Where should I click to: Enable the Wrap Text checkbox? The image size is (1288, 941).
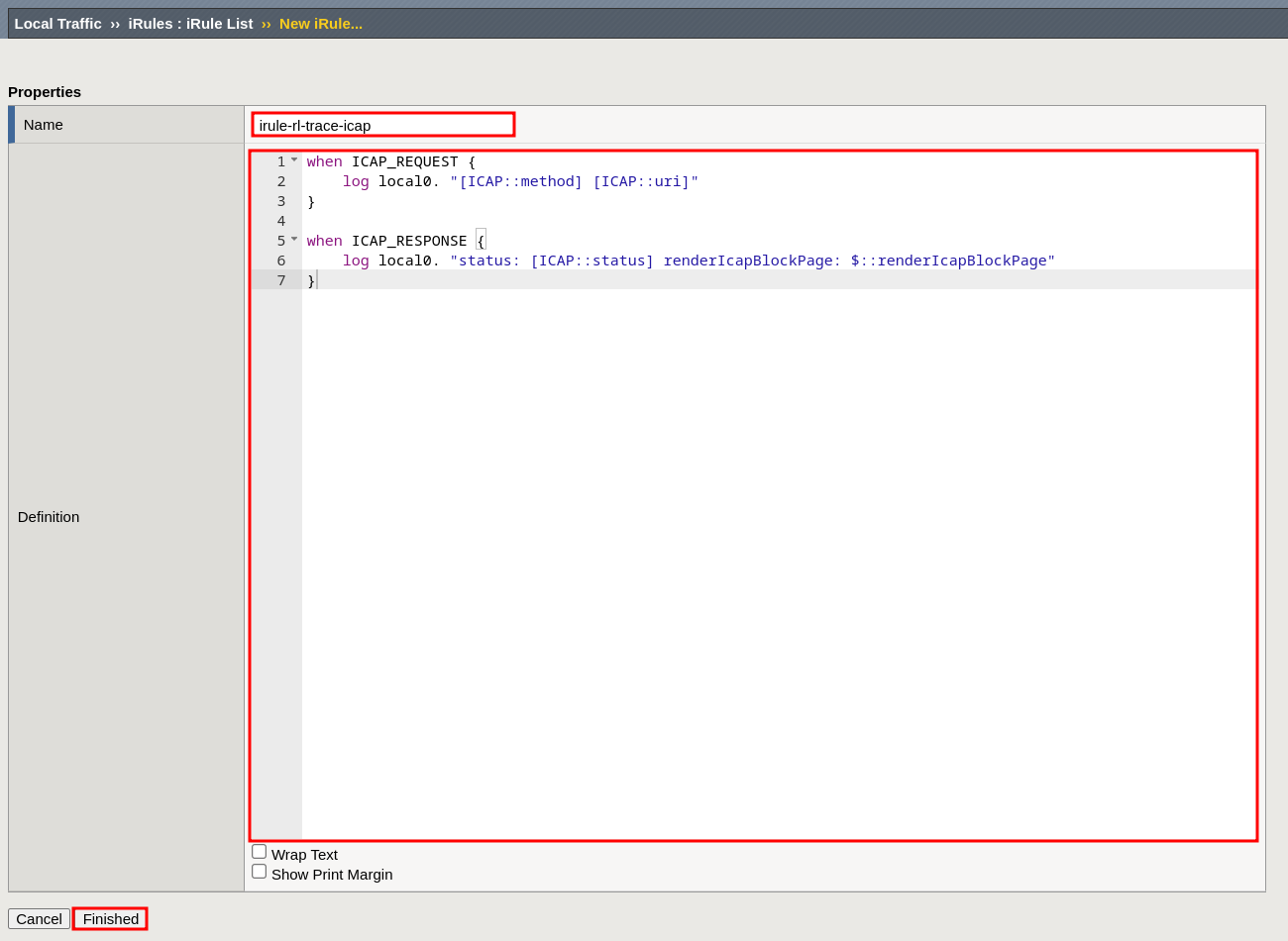coord(260,852)
